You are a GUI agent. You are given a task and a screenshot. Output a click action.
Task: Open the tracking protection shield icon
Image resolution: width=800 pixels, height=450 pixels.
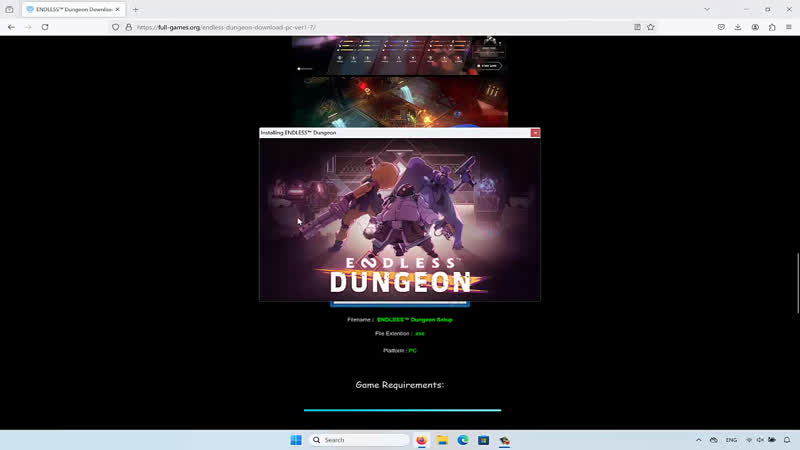116,27
